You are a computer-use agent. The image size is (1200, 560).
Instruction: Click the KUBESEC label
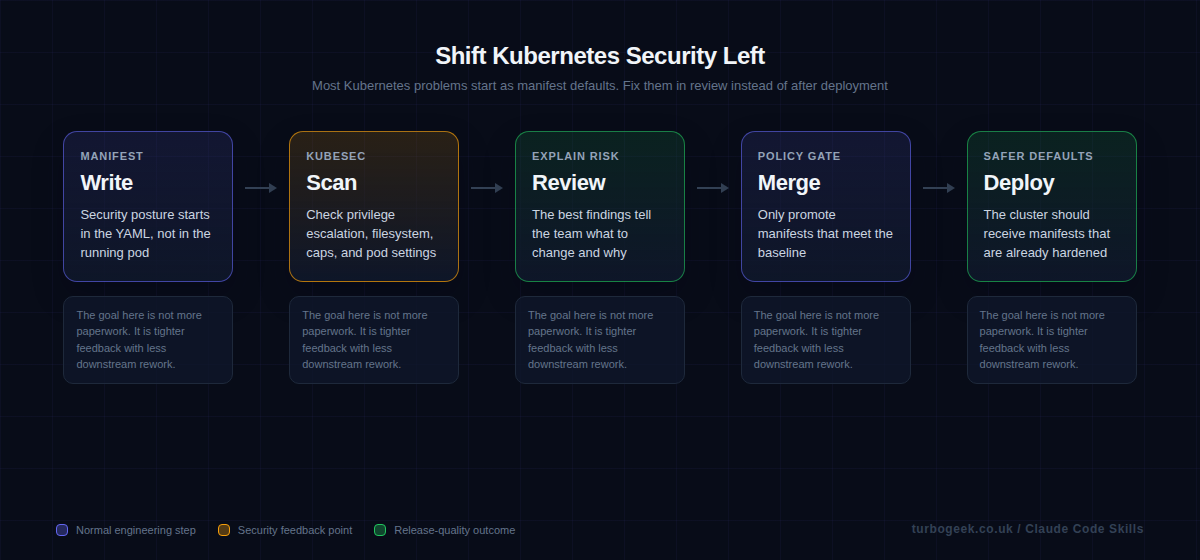click(336, 156)
